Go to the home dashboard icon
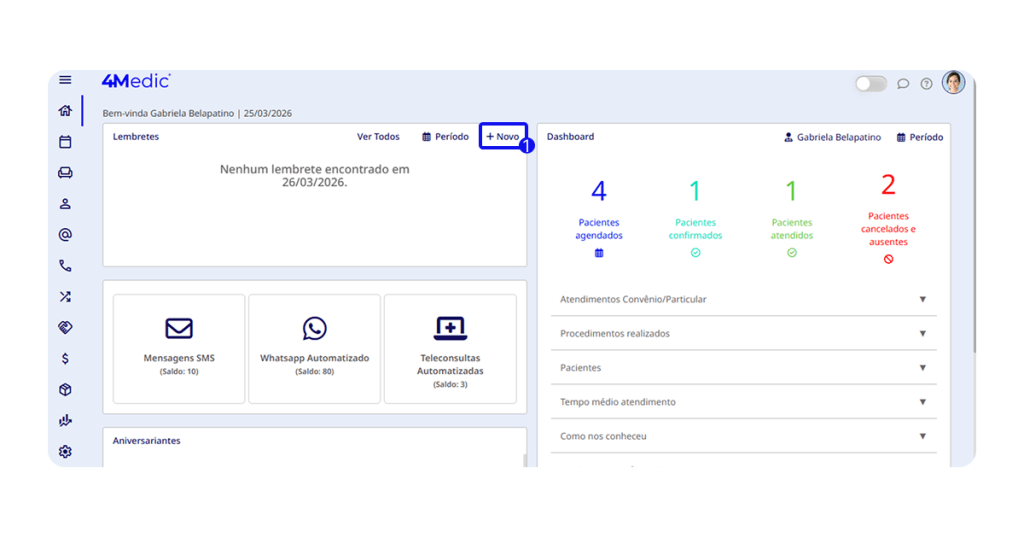The width and height of the screenshot is (1024, 538). click(x=65, y=111)
